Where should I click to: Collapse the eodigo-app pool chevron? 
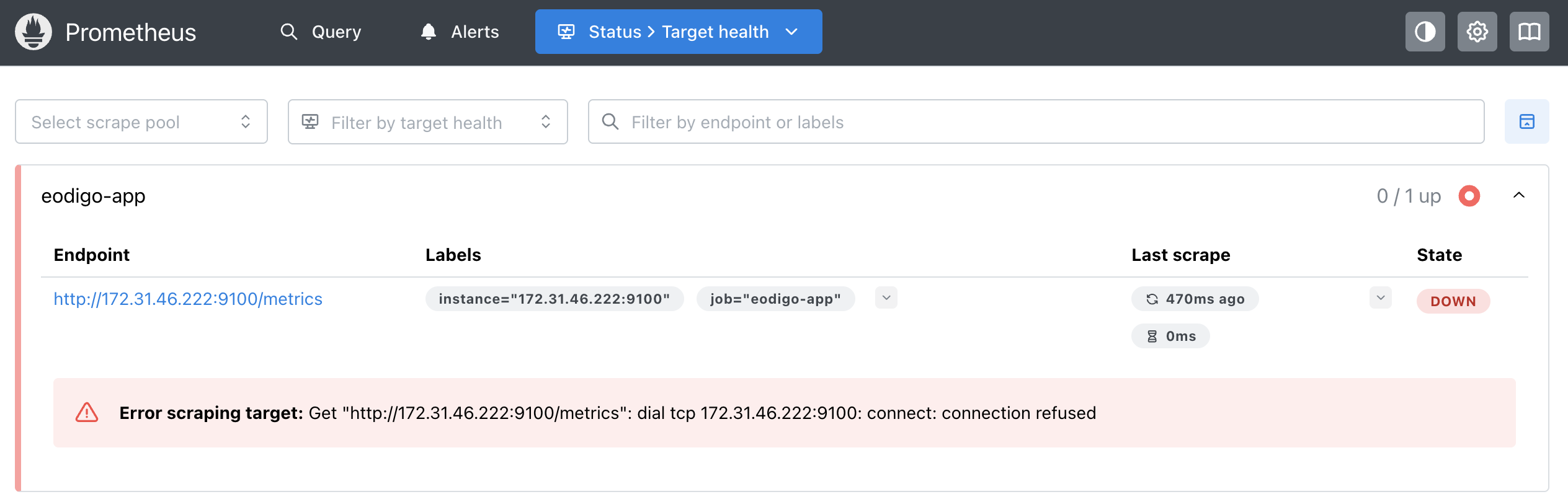click(x=1518, y=196)
